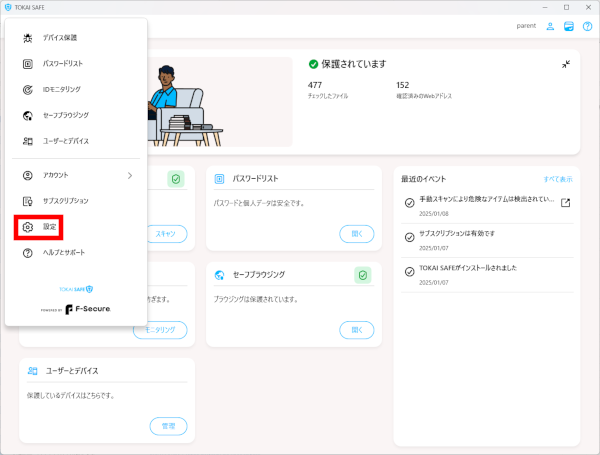600x455 pixels.
Task: Click the IDモニタリング target icon
Action: (x=28, y=90)
